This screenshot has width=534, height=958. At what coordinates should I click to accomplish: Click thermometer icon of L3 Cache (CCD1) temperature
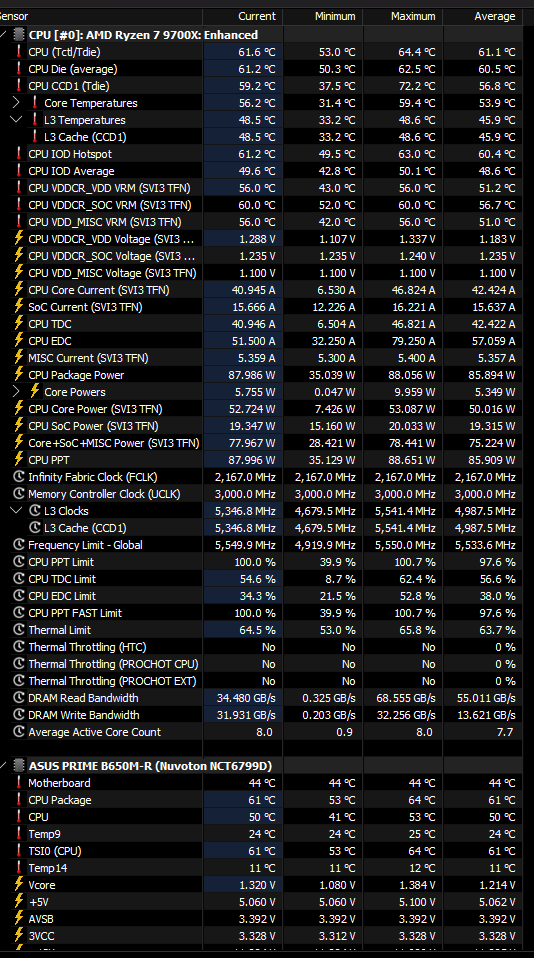click(x=35, y=137)
